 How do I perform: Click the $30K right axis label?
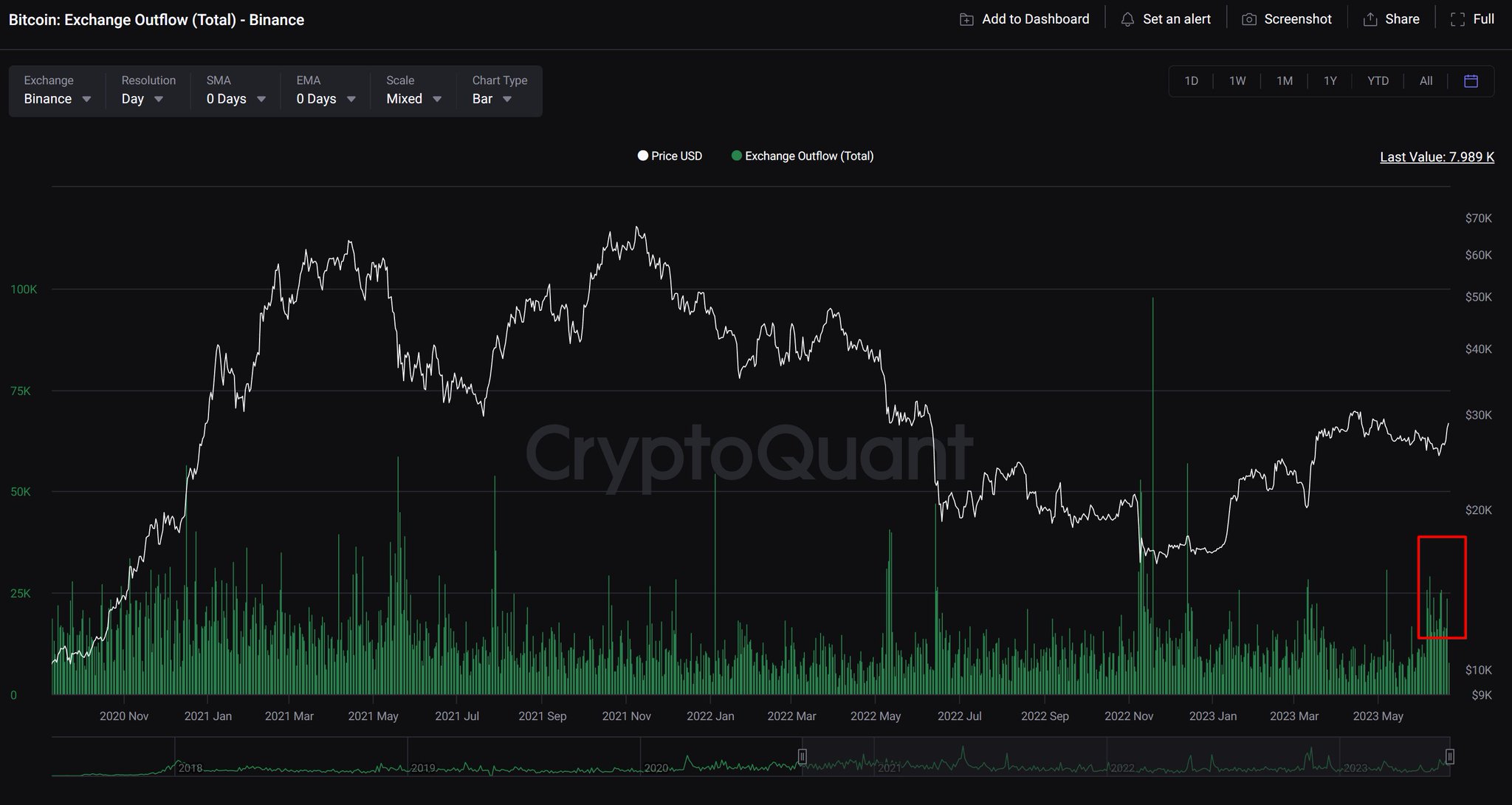[x=1479, y=416]
